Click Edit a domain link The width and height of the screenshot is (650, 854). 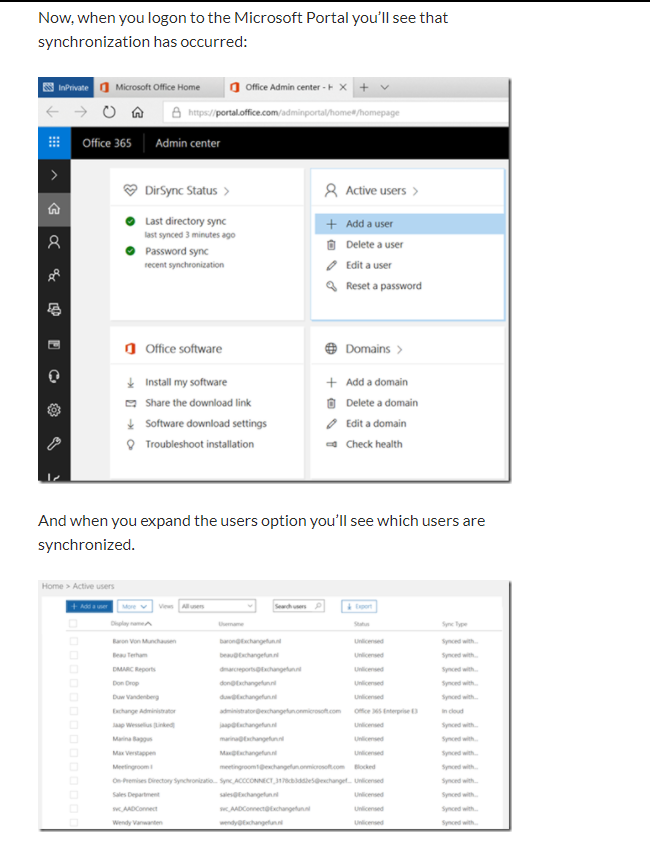[x=376, y=424]
